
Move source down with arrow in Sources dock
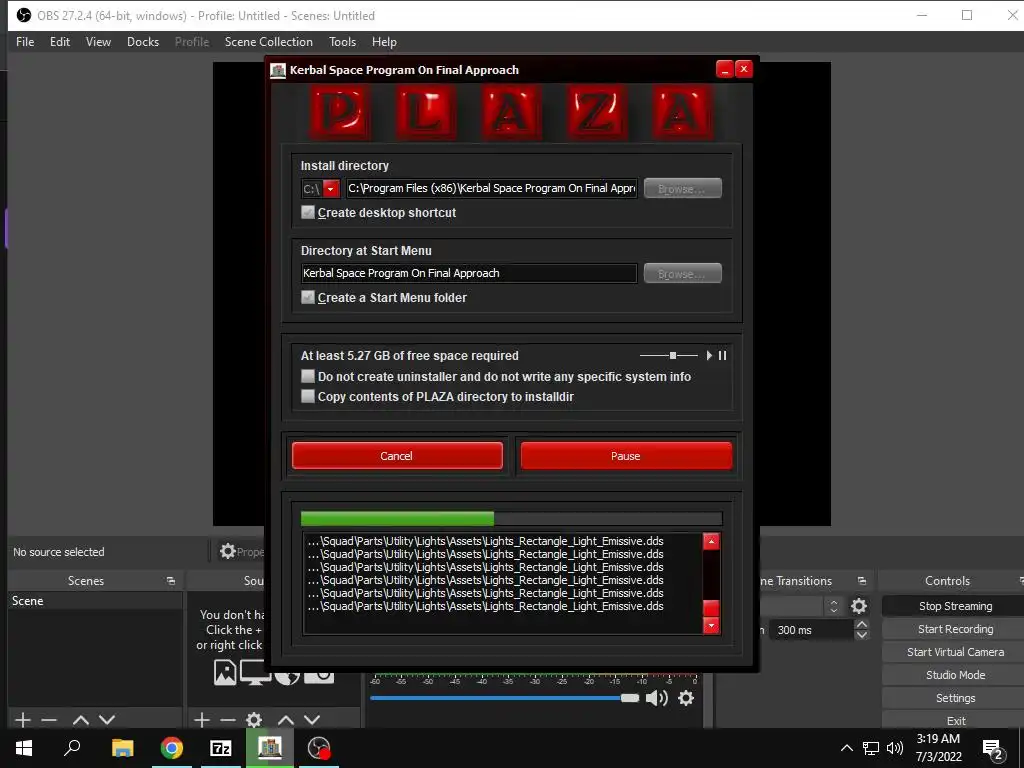(x=312, y=720)
